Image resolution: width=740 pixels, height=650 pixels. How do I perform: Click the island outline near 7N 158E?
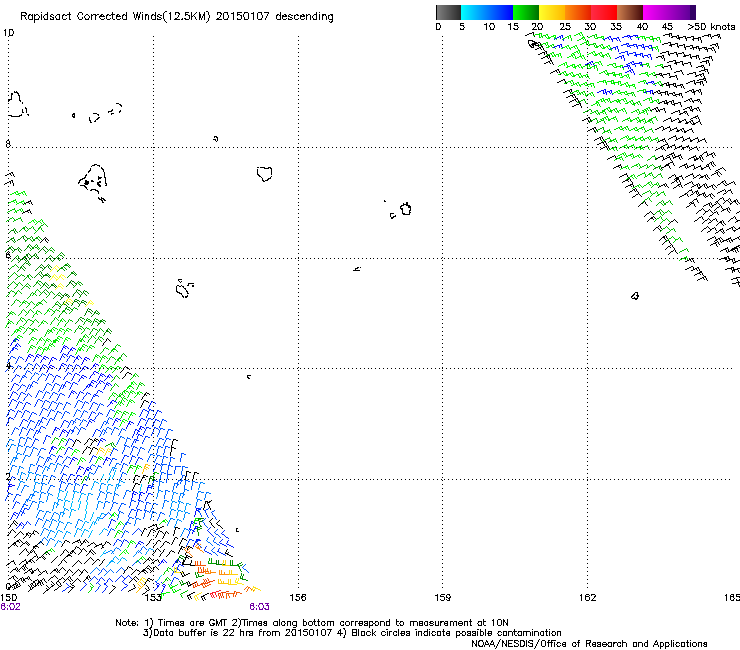click(x=405, y=209)
